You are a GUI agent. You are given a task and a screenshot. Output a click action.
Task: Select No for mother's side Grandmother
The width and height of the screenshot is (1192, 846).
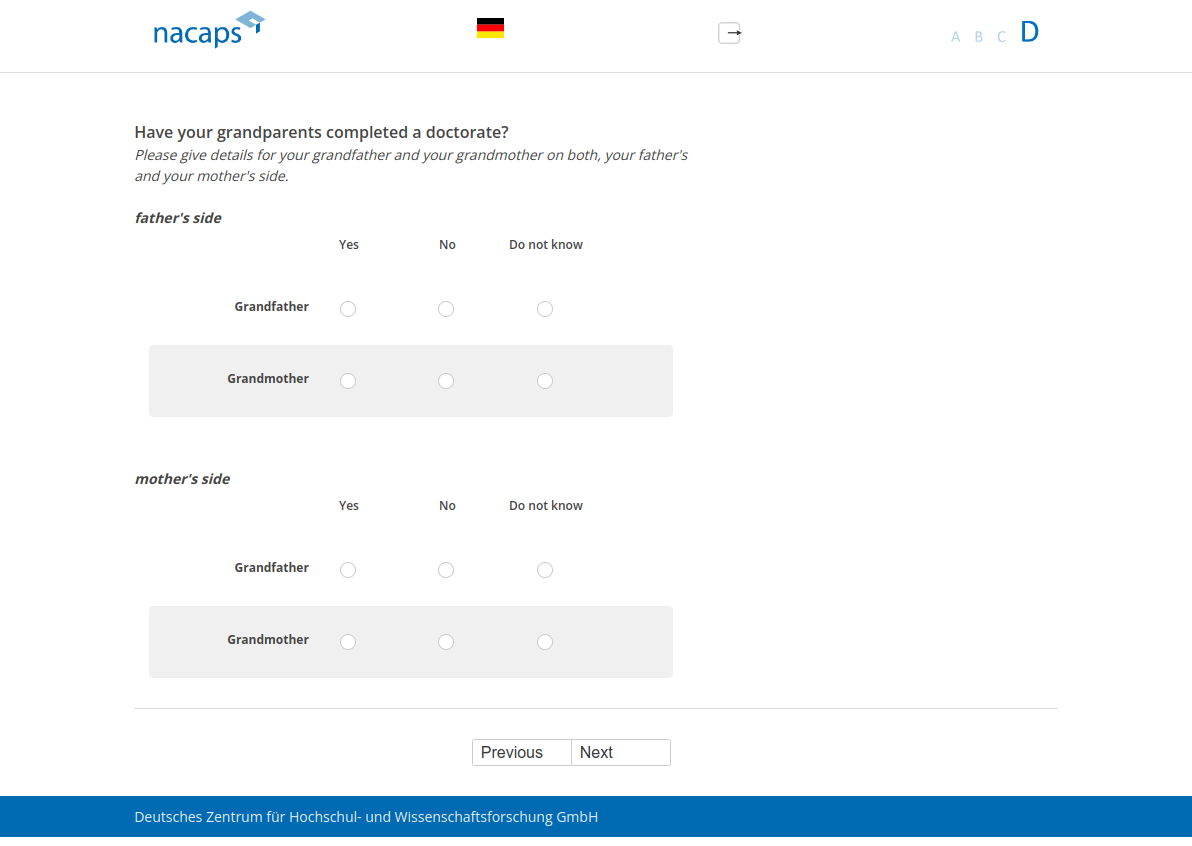click(446, 642)
